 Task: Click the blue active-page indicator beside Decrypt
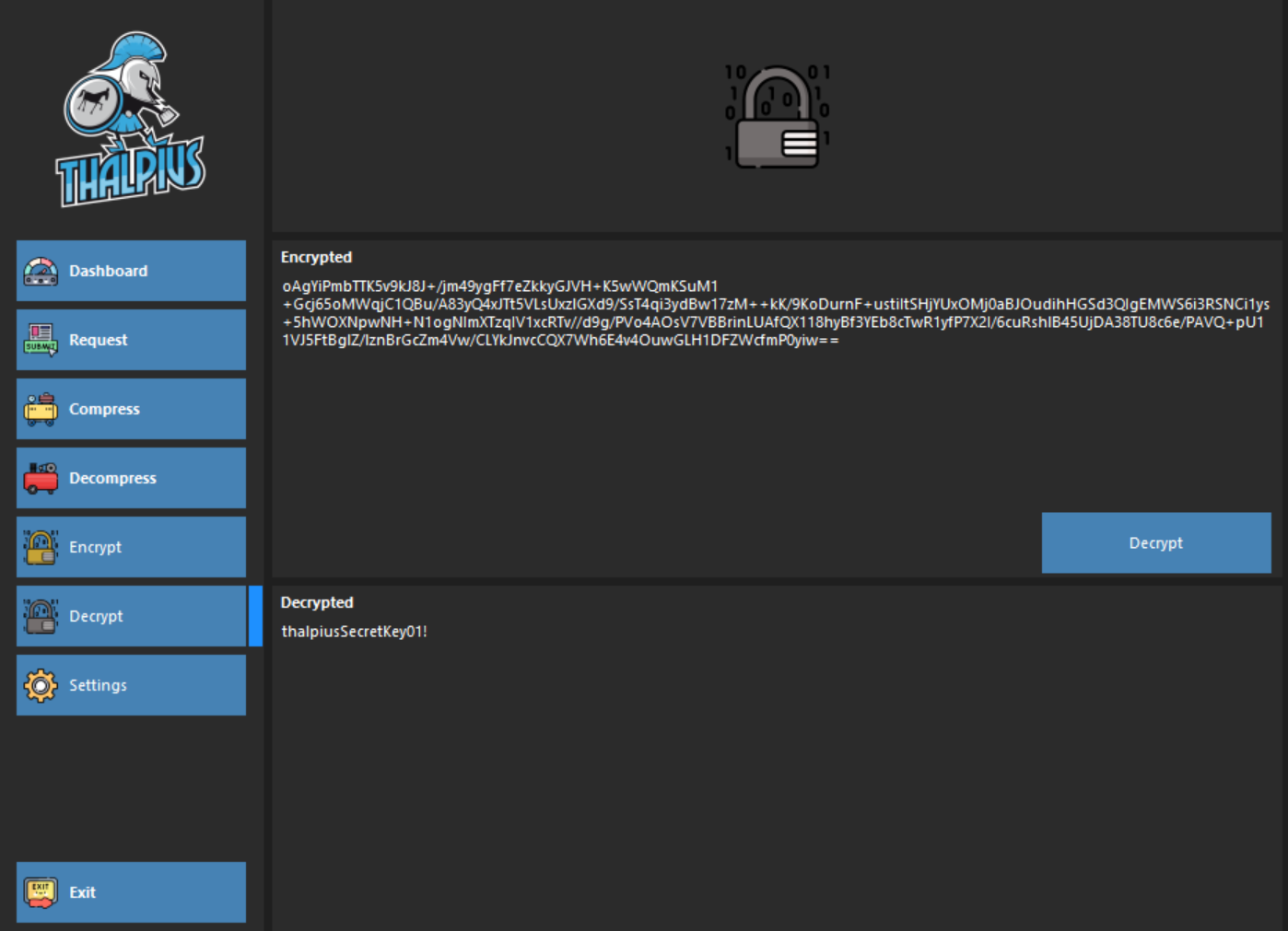point(255,615)
